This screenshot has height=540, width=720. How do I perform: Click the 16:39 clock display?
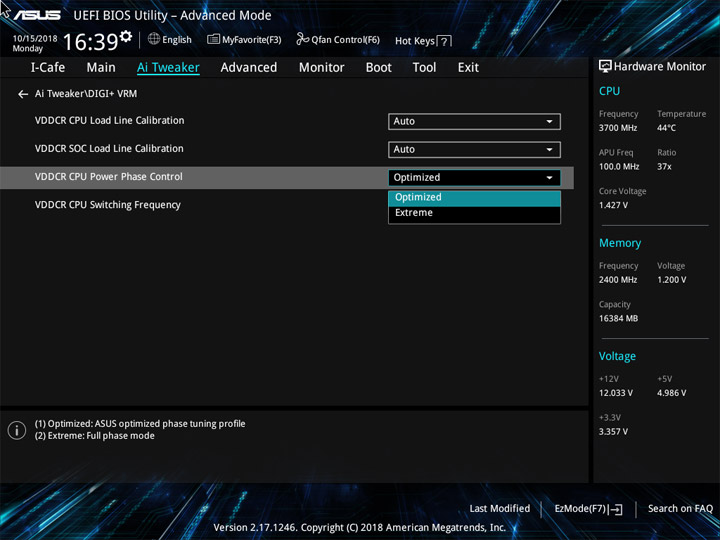pyautogui.click(x=90, y=42)
